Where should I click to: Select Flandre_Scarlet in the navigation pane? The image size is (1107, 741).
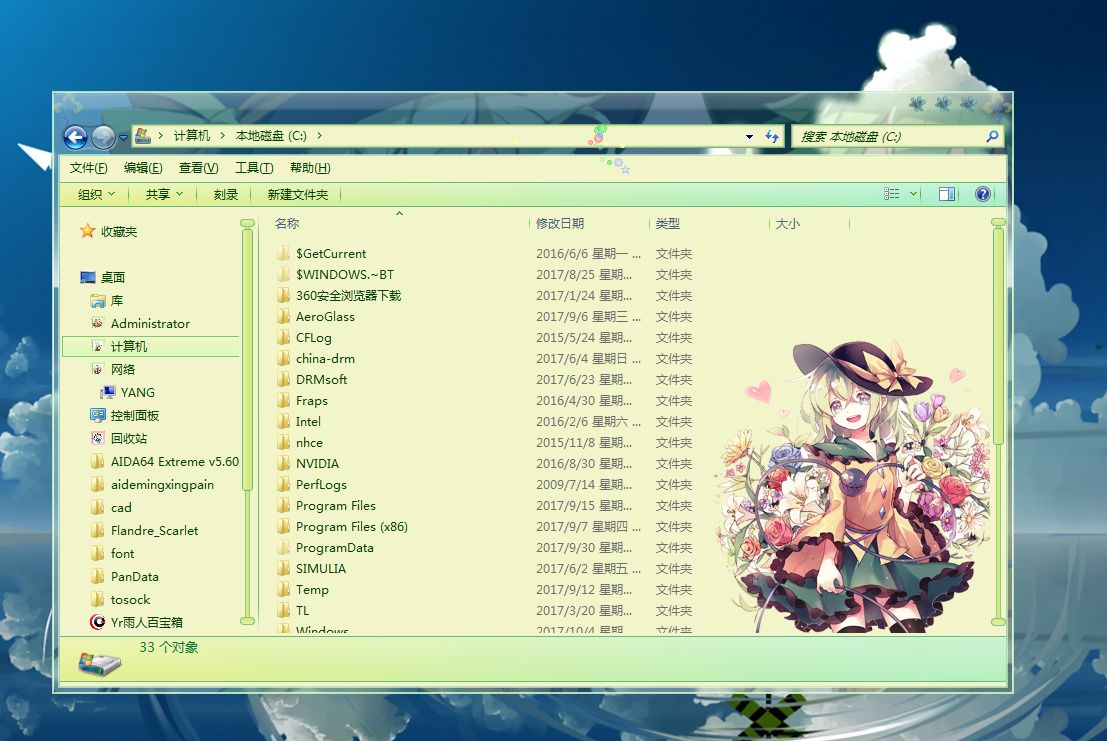[x=154, y=531]
